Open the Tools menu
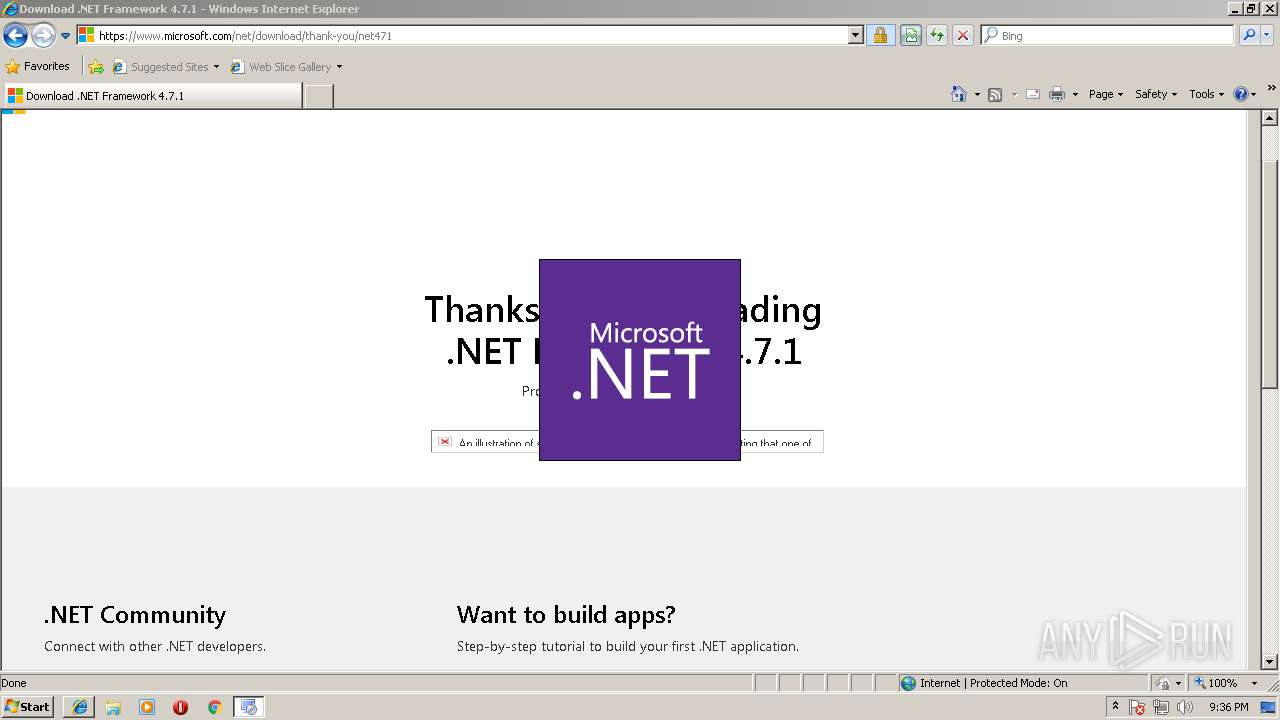This screenshot has height=720, width=1280. [x=1206, y=94]
